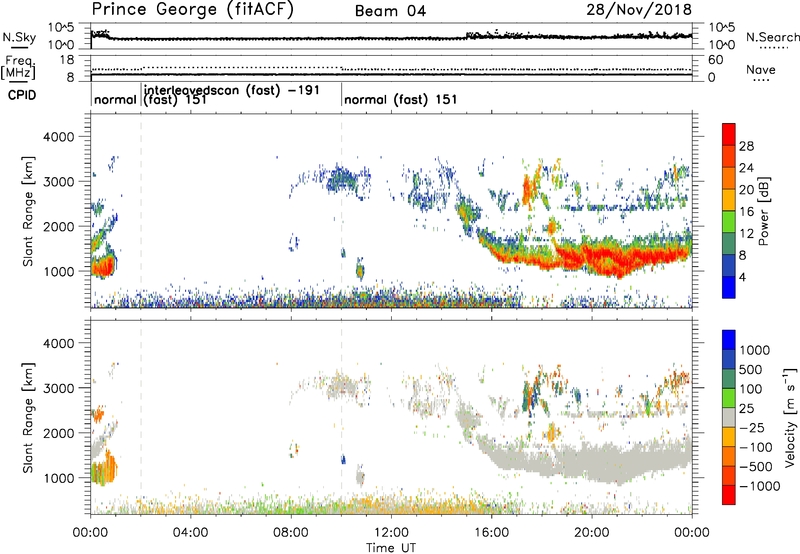This screenshot has width=800, height=554.
Task: Click the dark blue bottom swatch on Power colorbar
Action: 729,287
